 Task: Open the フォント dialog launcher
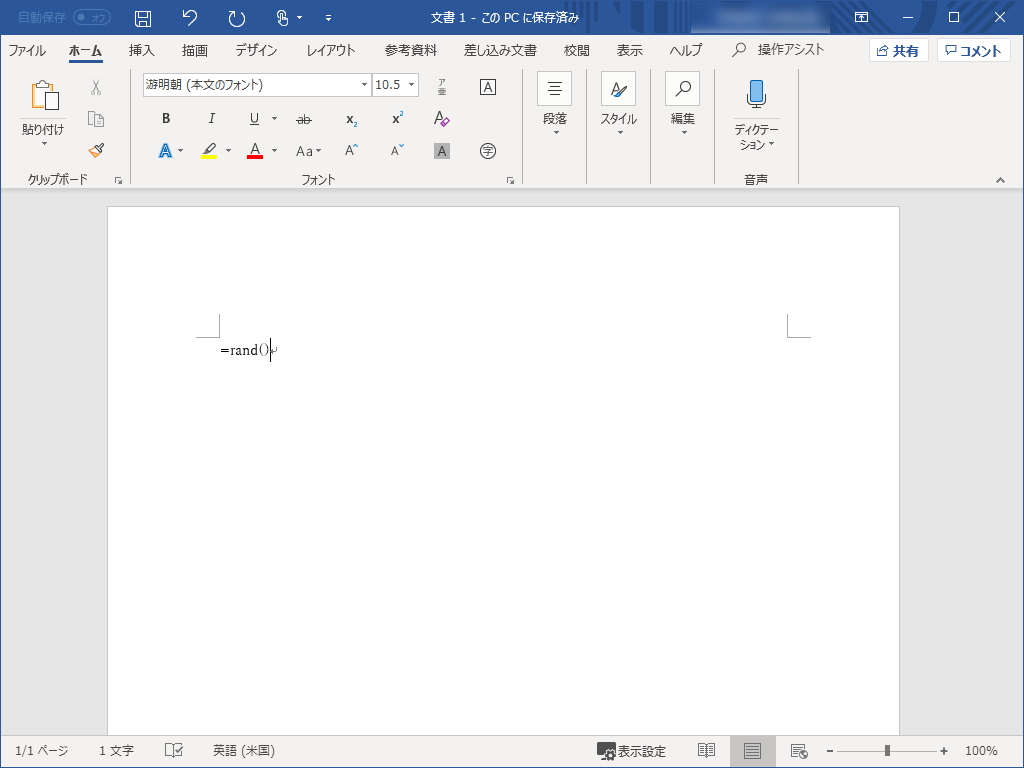pos(511,181)
